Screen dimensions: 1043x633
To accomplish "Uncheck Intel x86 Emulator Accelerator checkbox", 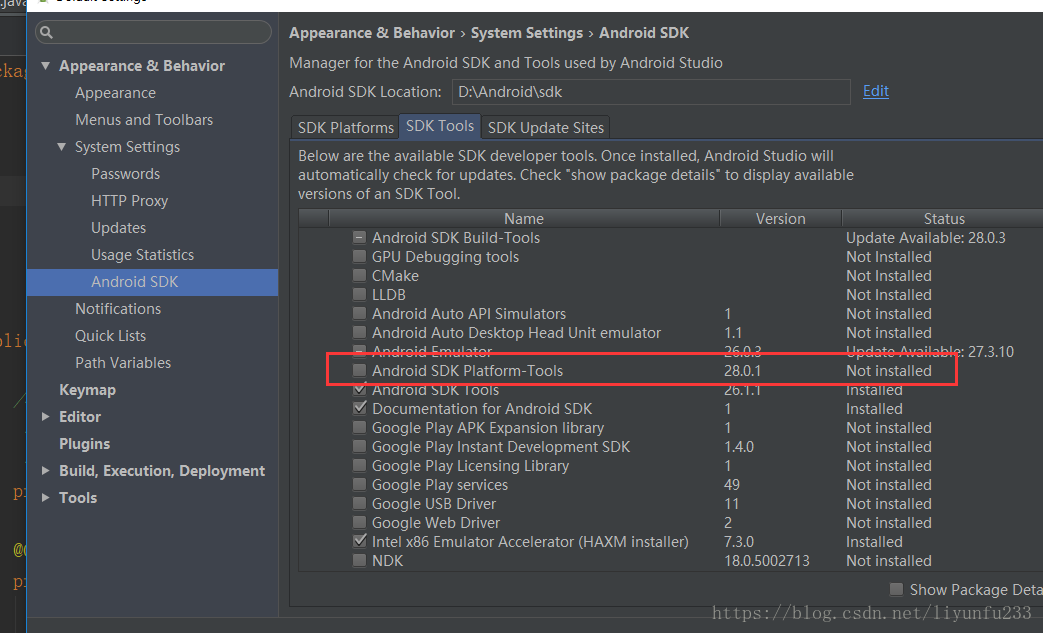I will coord(359,541).
